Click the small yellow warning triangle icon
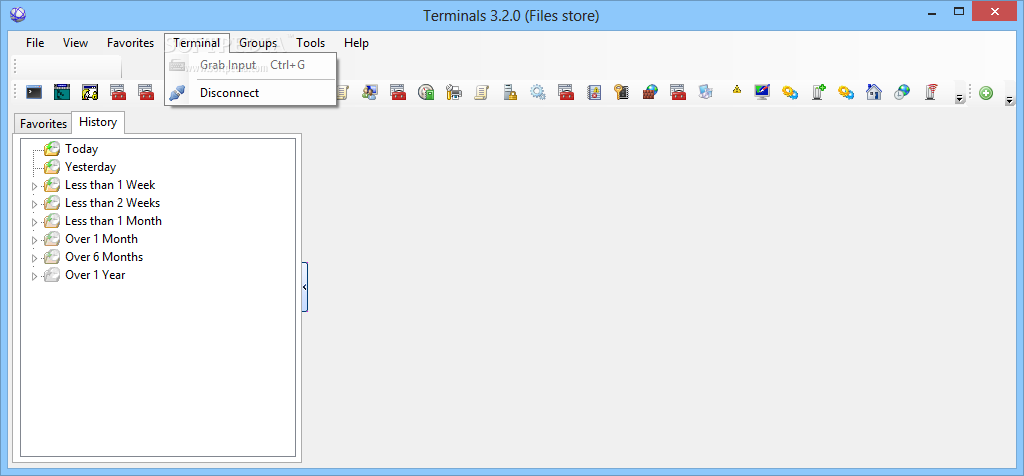The height and width of the screenshot is (476, 1024). click(x=737, y=89)
